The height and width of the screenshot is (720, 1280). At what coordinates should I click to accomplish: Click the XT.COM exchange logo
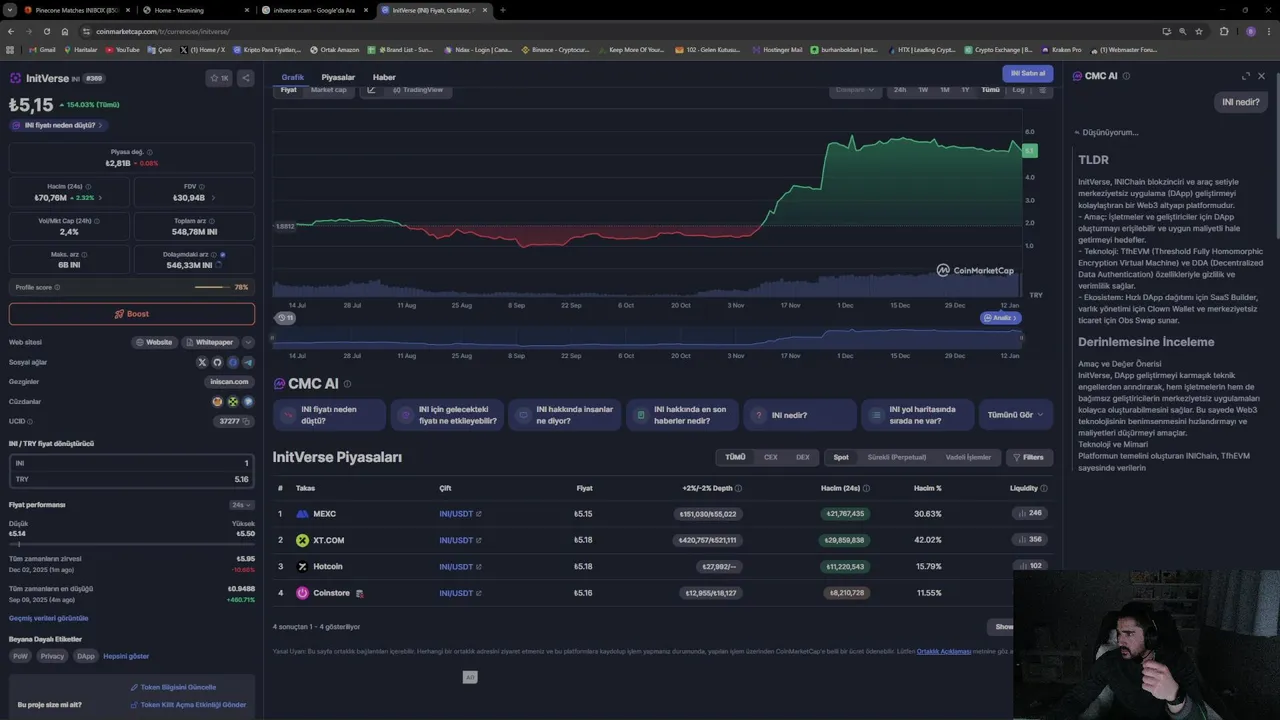(302, 540)
